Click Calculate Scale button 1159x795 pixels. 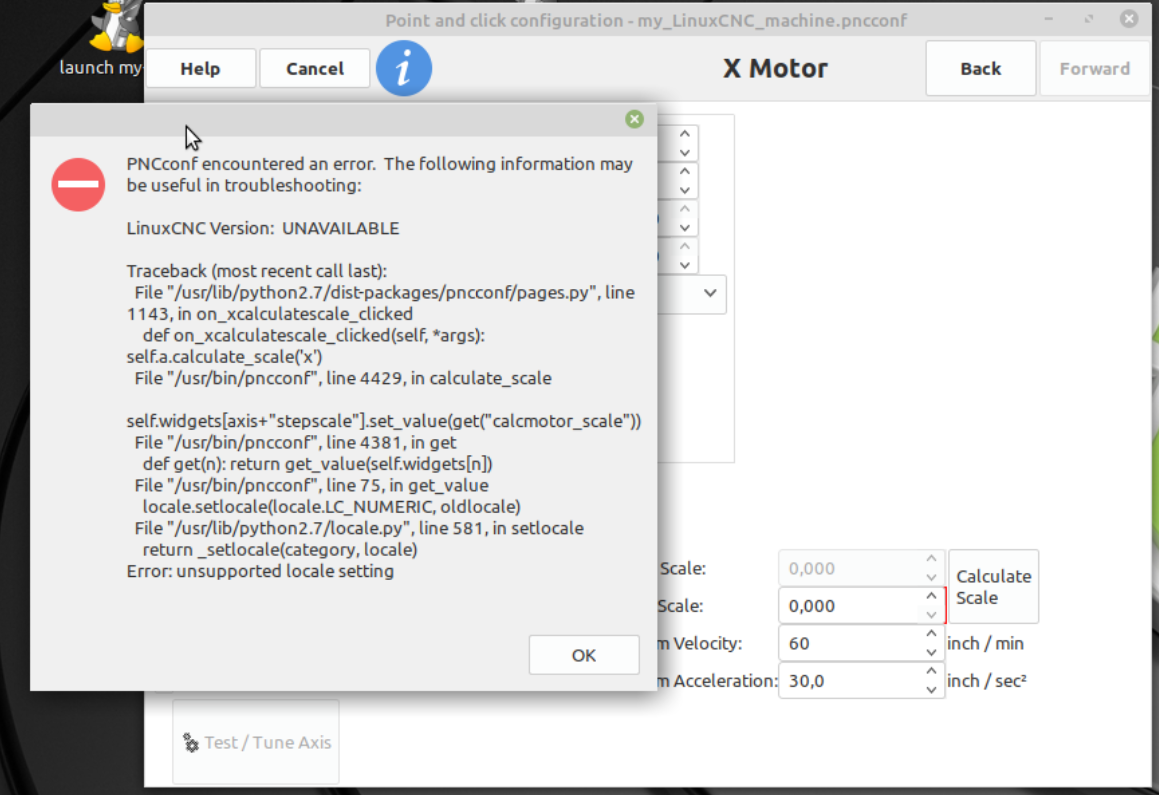[993, 587]
